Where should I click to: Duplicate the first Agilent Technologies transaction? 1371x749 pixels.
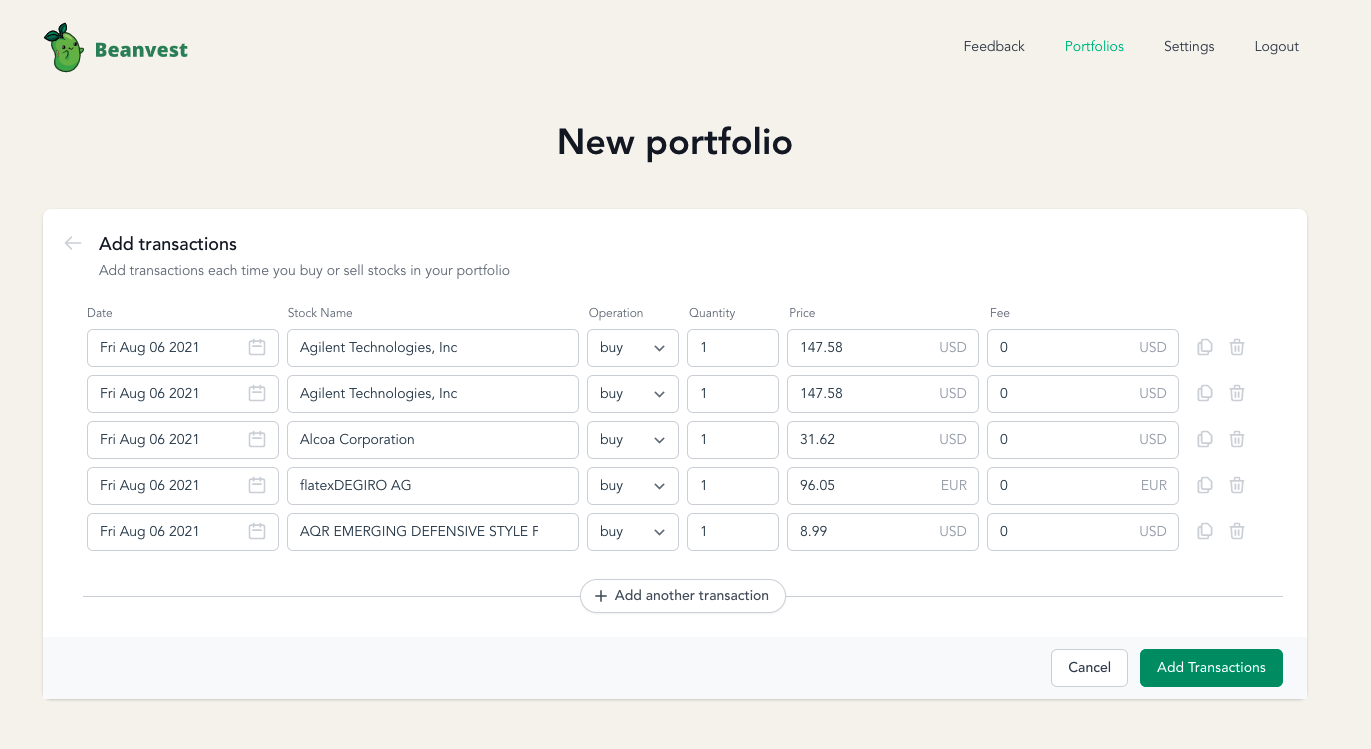(x=1204, y=347)
